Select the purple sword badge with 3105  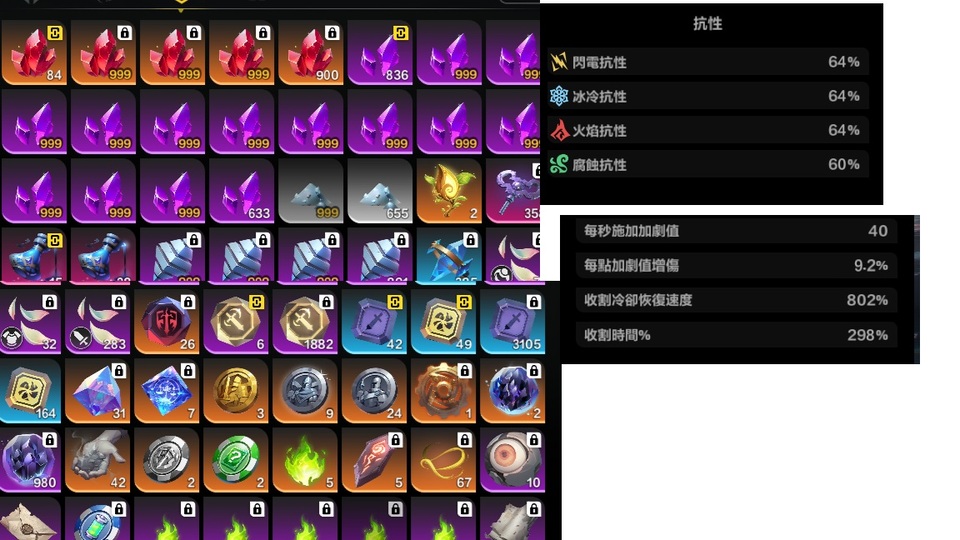coord(512,322)
